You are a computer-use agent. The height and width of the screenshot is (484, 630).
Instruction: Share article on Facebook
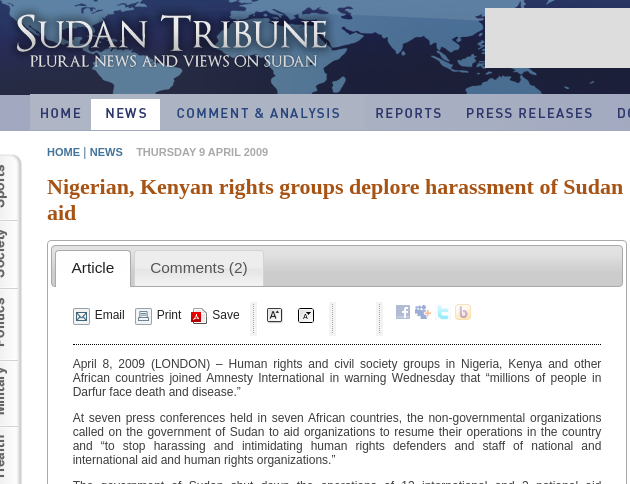(403, 312)
